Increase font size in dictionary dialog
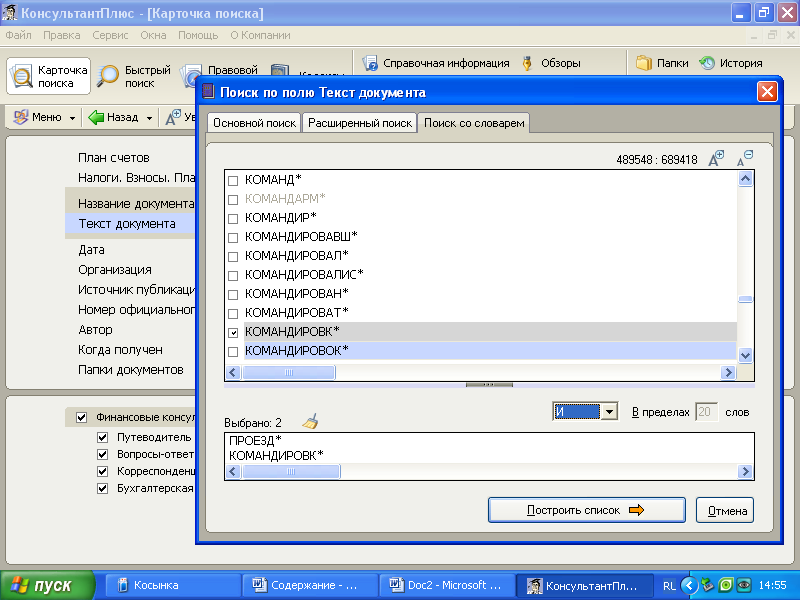 [x=716, y=159]
